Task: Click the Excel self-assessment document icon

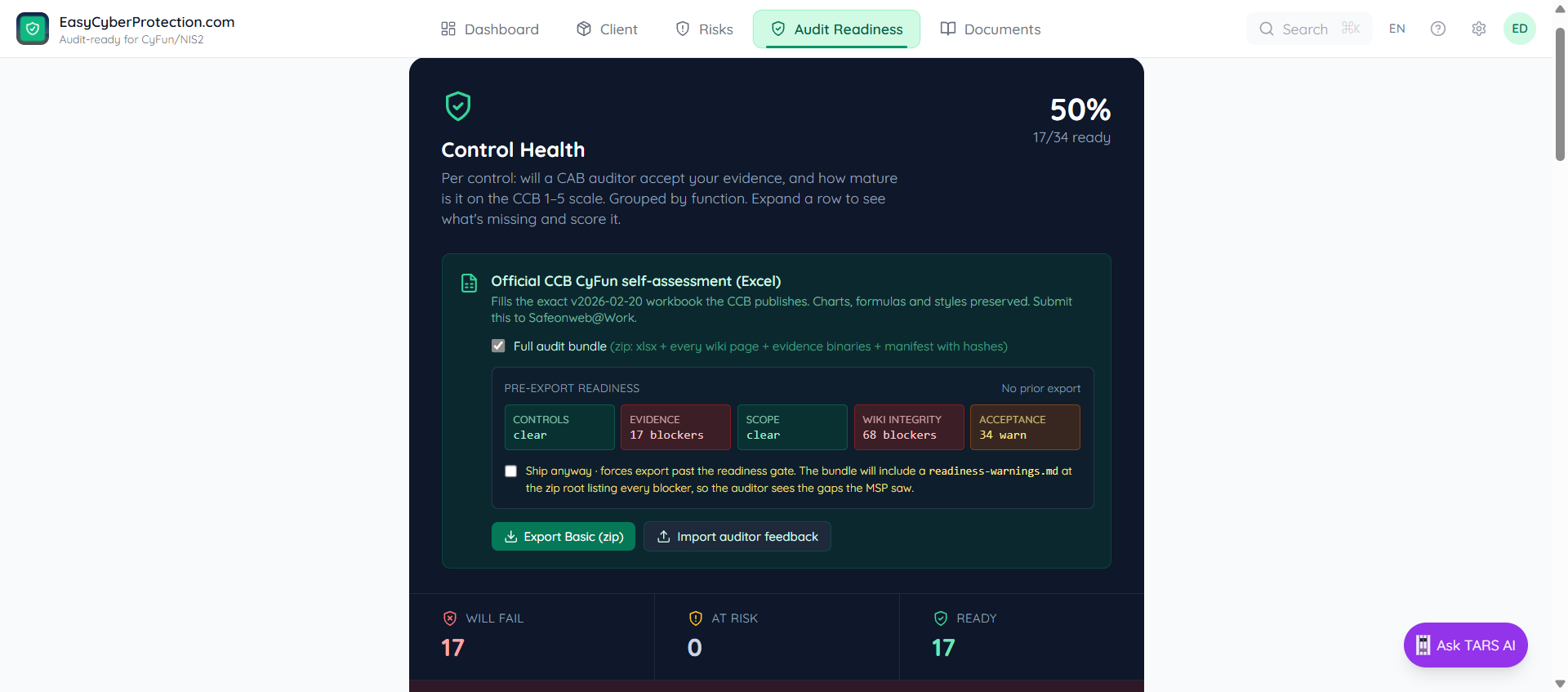Action: [x=469, y=283]
